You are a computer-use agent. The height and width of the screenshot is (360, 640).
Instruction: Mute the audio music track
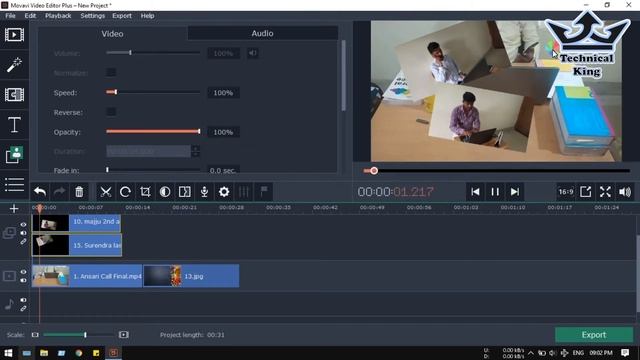pyautogui.click(x=23, y=300)
